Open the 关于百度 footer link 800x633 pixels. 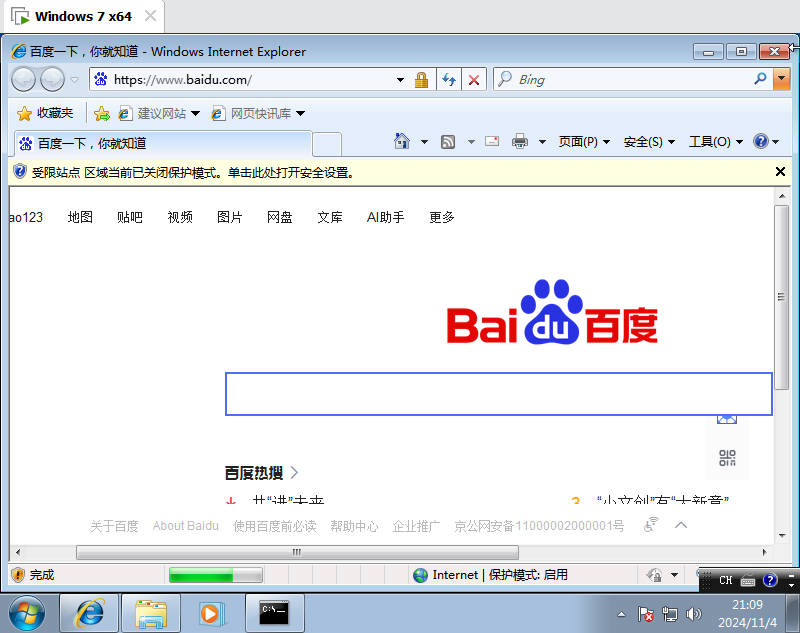(114, 526)
